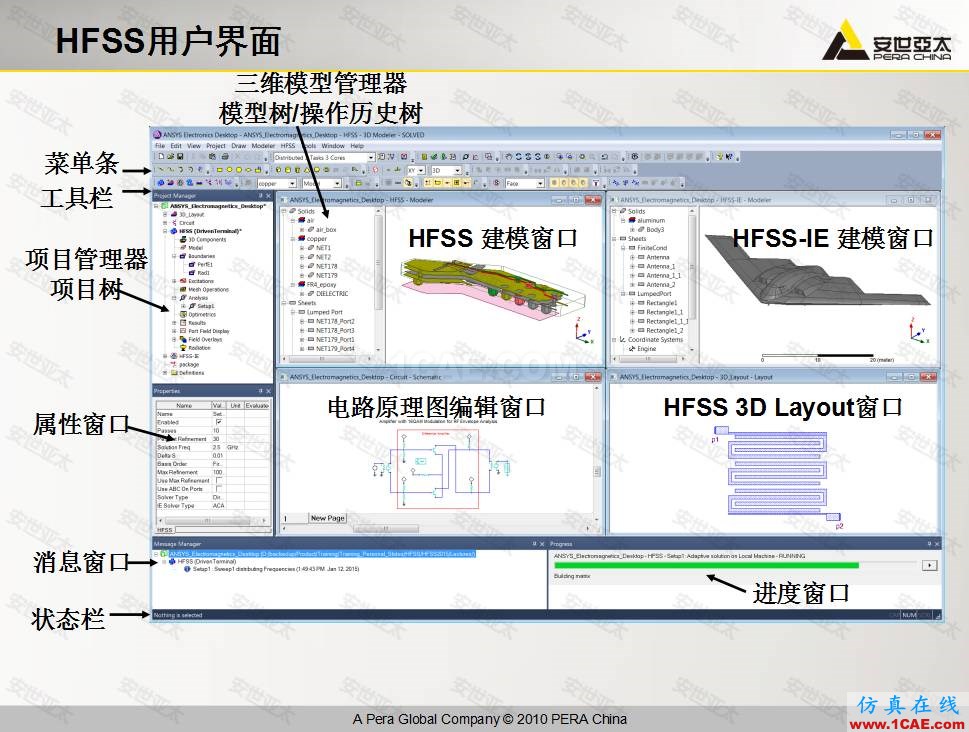Pin the Project Manager panel

pos(261,196)
